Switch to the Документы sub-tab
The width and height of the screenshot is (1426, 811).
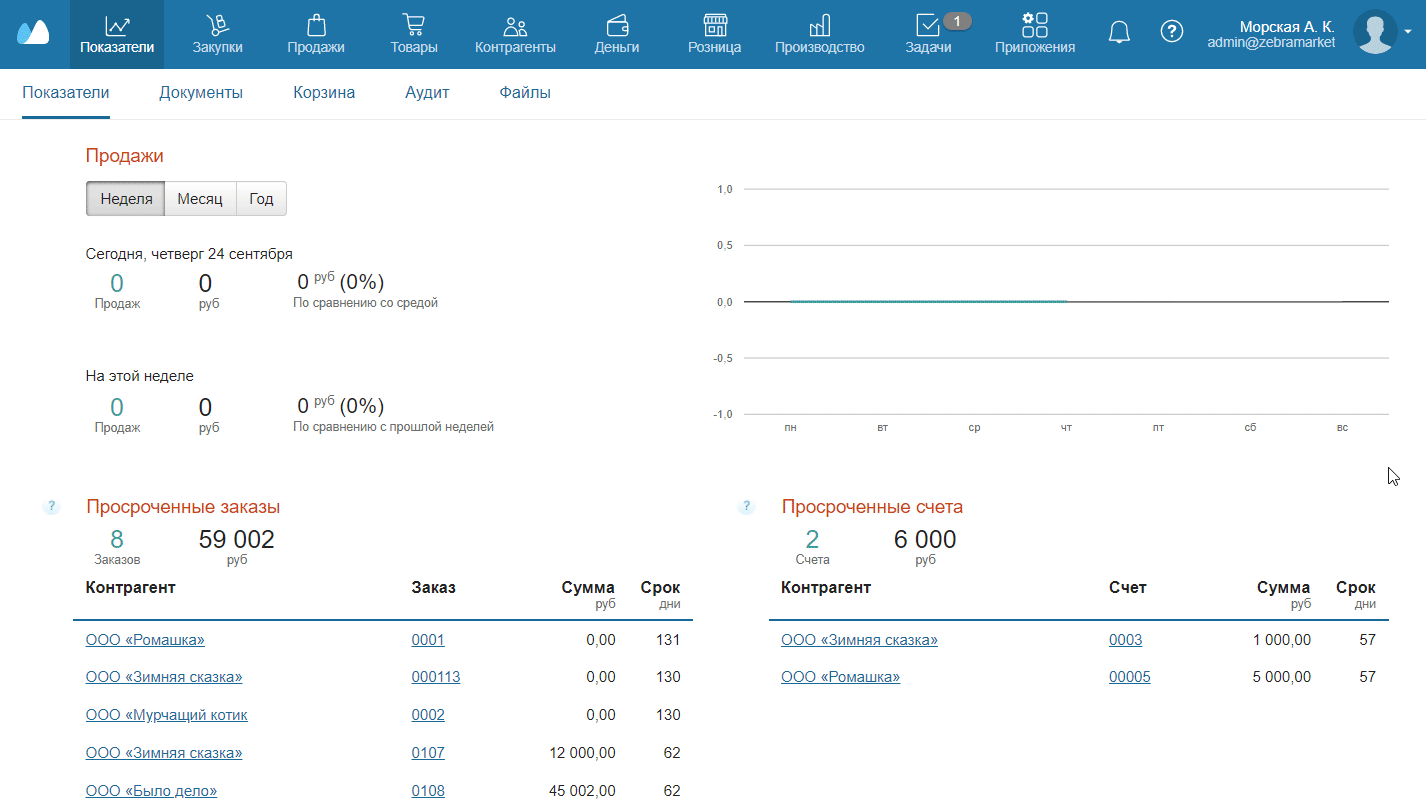point(201,93)
